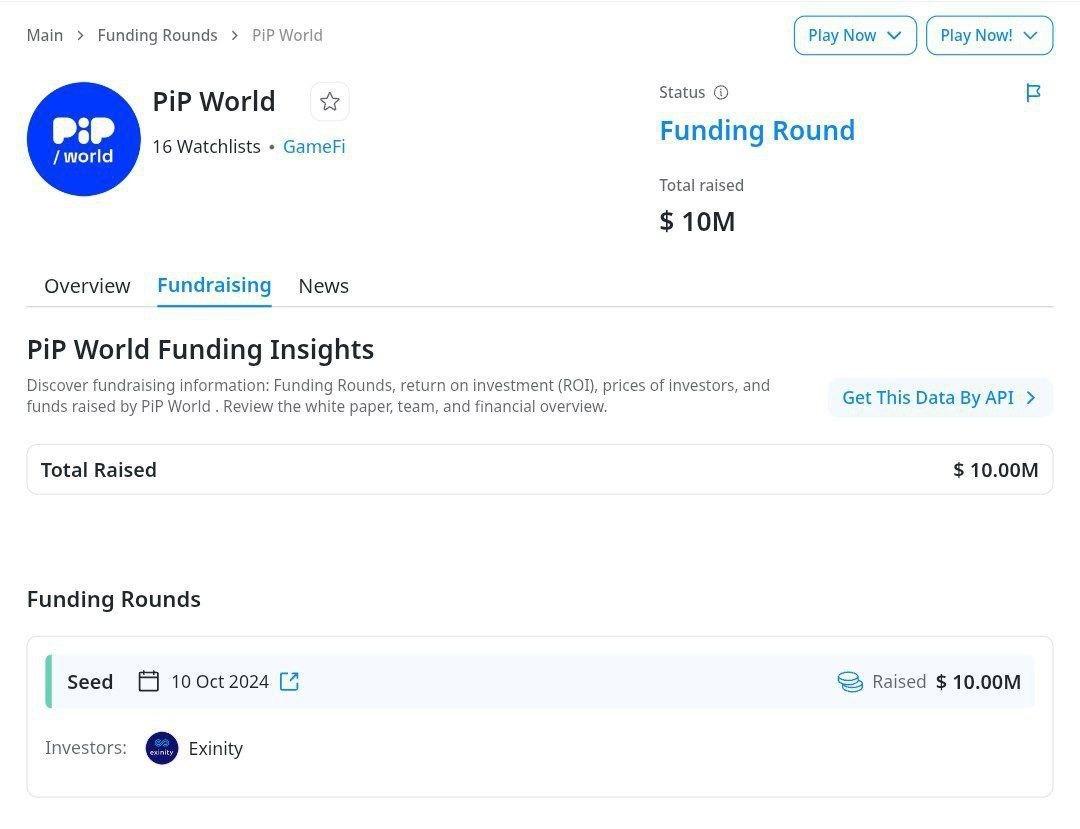Open the GameFi category link
The width and height of the screenshot is (1080, 829).
[314, 146]
